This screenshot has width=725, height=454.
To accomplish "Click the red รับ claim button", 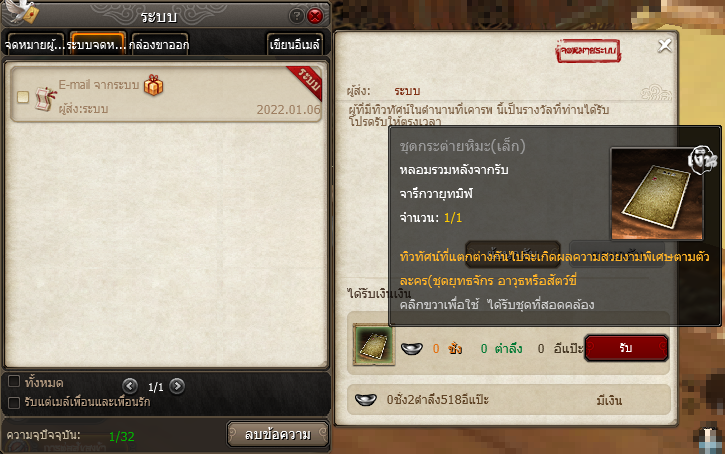I will pos(626,348).
